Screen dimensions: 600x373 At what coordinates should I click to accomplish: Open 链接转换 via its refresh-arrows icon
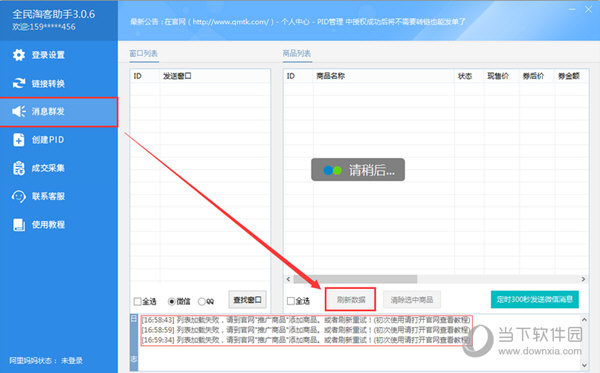(x=19, y=83)
